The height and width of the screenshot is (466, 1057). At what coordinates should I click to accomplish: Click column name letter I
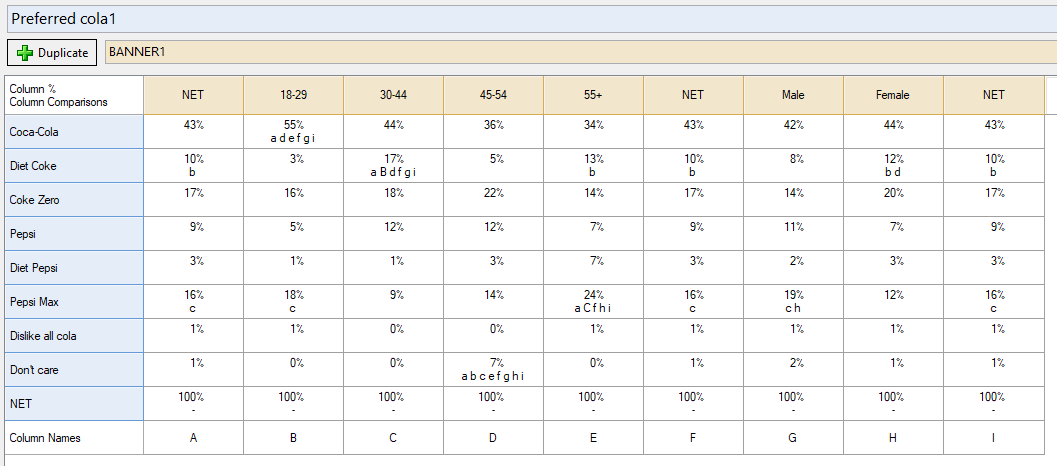pos(994,438)
